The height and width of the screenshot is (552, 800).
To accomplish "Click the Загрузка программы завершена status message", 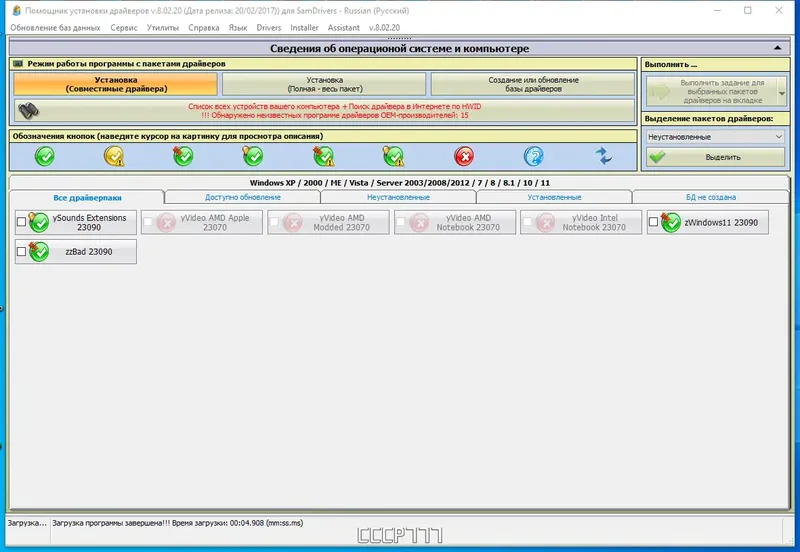I will (x=178, y=523).
